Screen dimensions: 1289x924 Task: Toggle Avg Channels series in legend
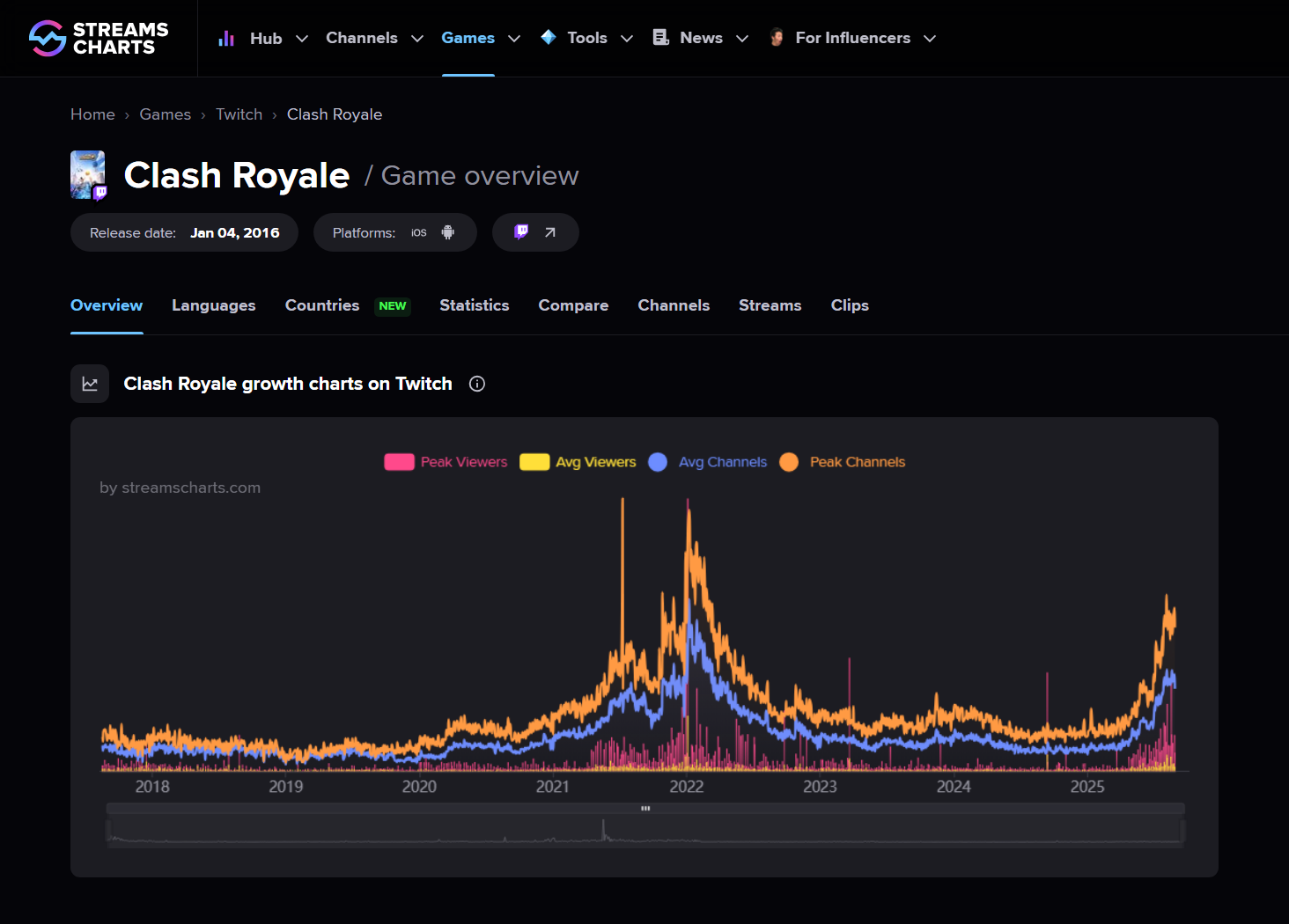[x=708, y=462]
